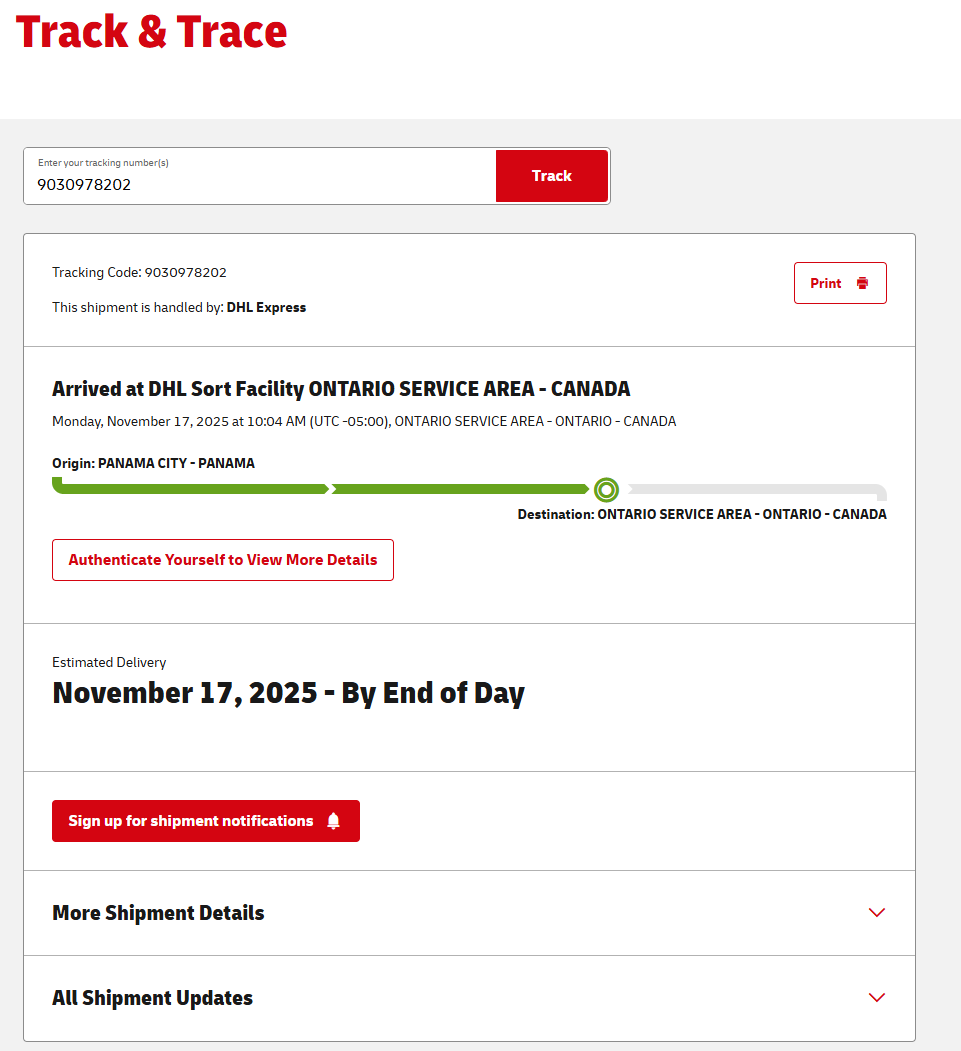The image size is (961, 1051).
Task: Open the All Shipment Updates section title
Action: point(152,998)
